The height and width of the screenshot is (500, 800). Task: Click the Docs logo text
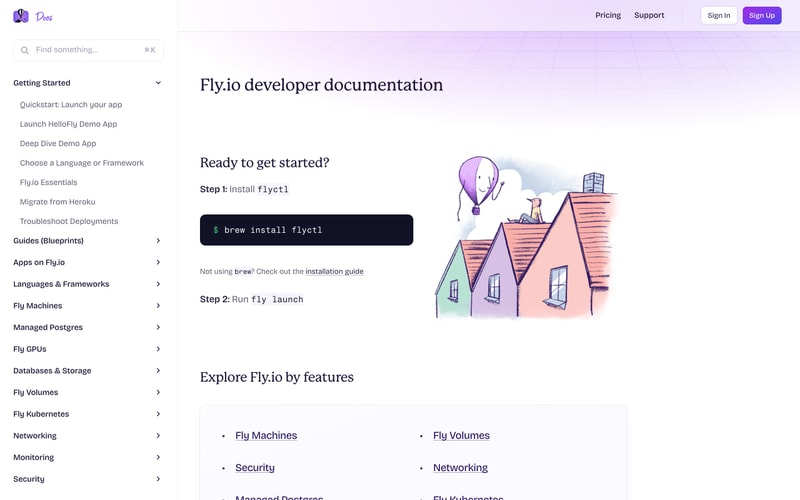[44, 17]
